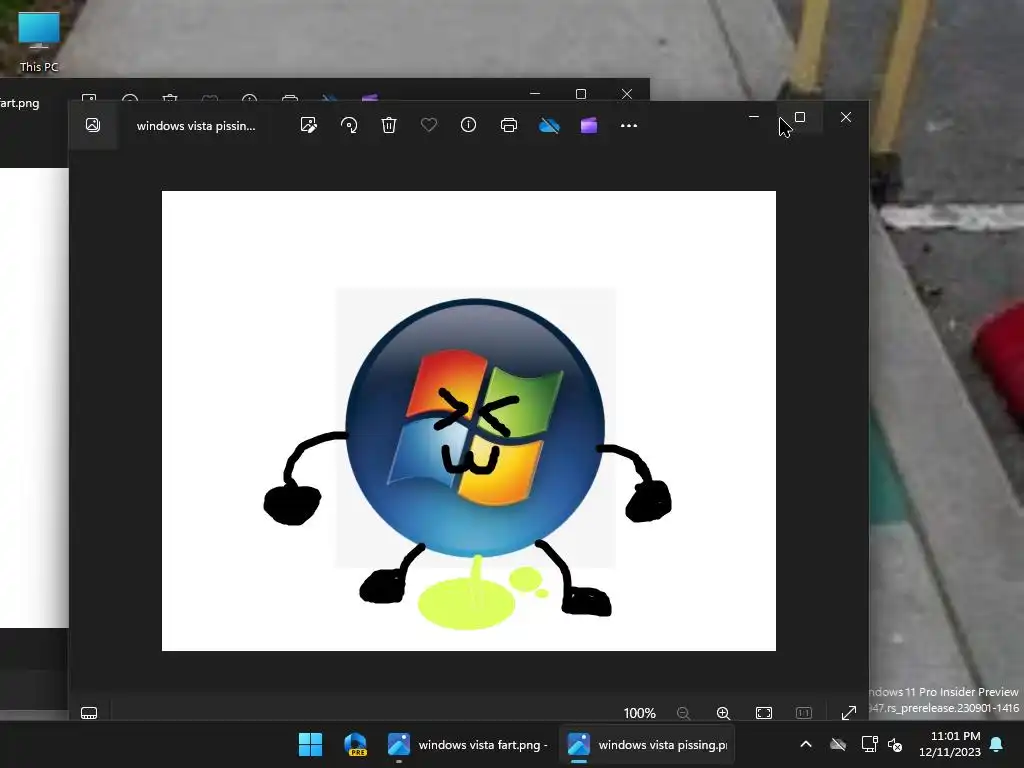Viewport: 1024px width, 768px height.
Task: Click the OneDrive cloud icon in toolbar
Action: tap(549, 125)
